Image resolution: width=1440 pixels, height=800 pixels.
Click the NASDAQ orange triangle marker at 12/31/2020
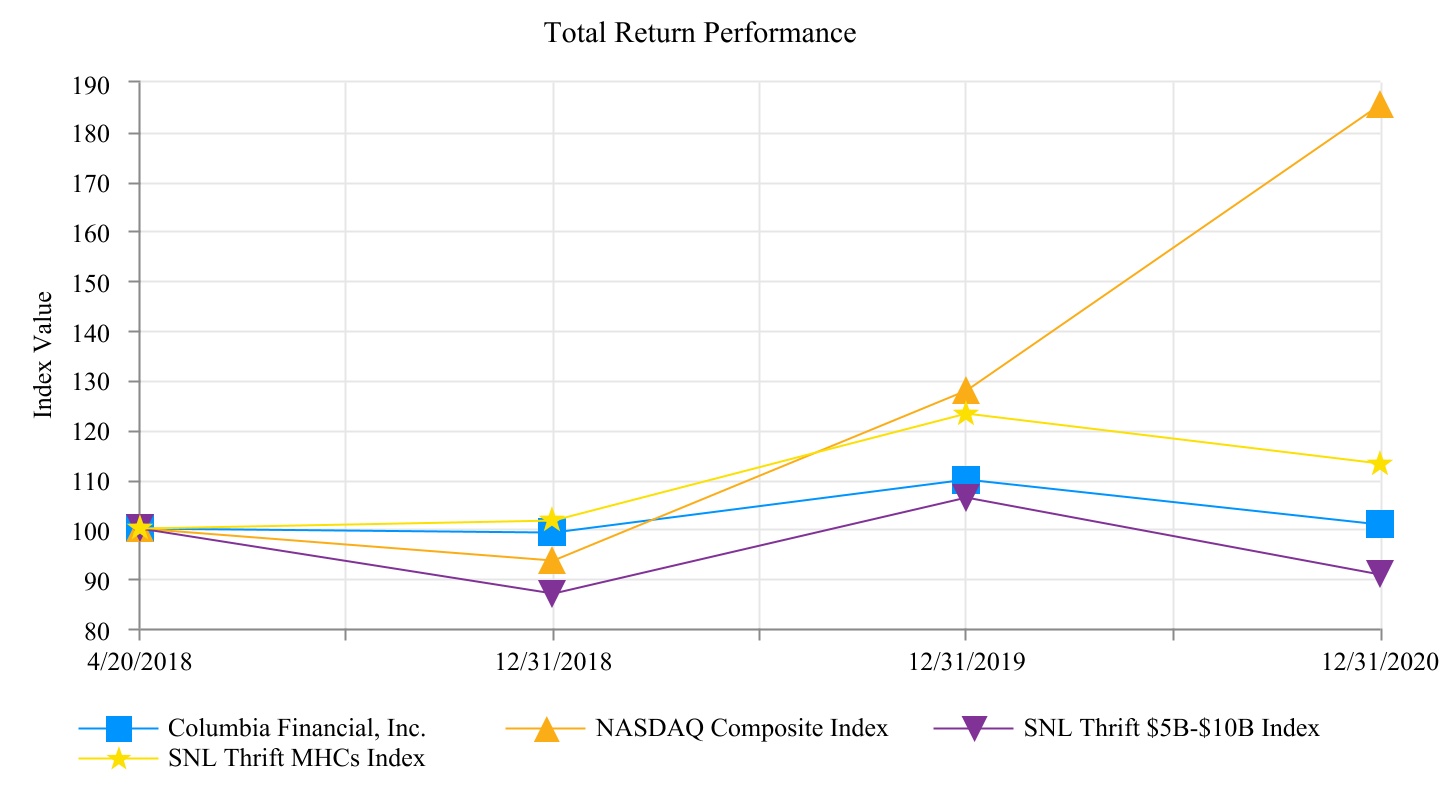point(1380,105)
